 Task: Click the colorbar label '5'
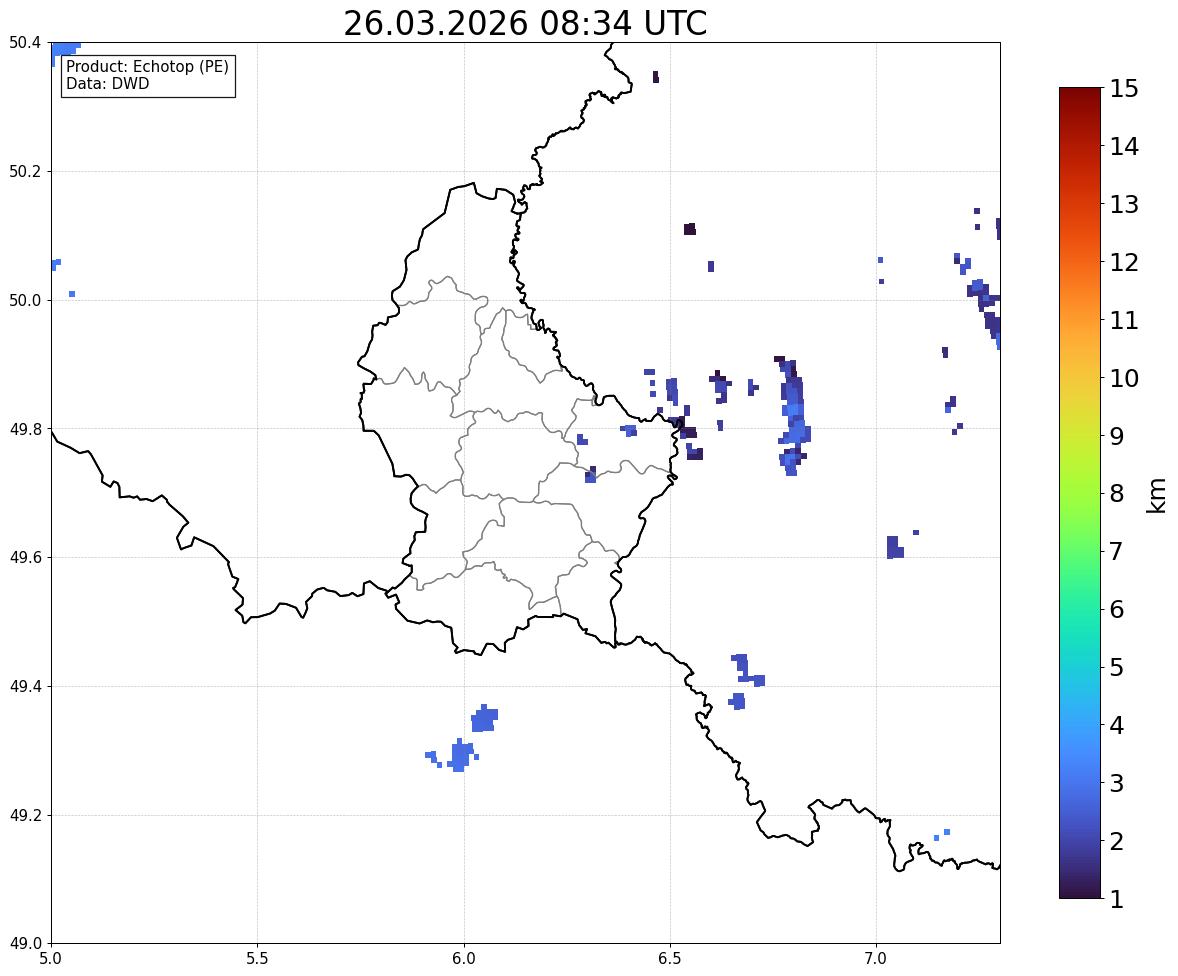click(x=1117, y=667)
